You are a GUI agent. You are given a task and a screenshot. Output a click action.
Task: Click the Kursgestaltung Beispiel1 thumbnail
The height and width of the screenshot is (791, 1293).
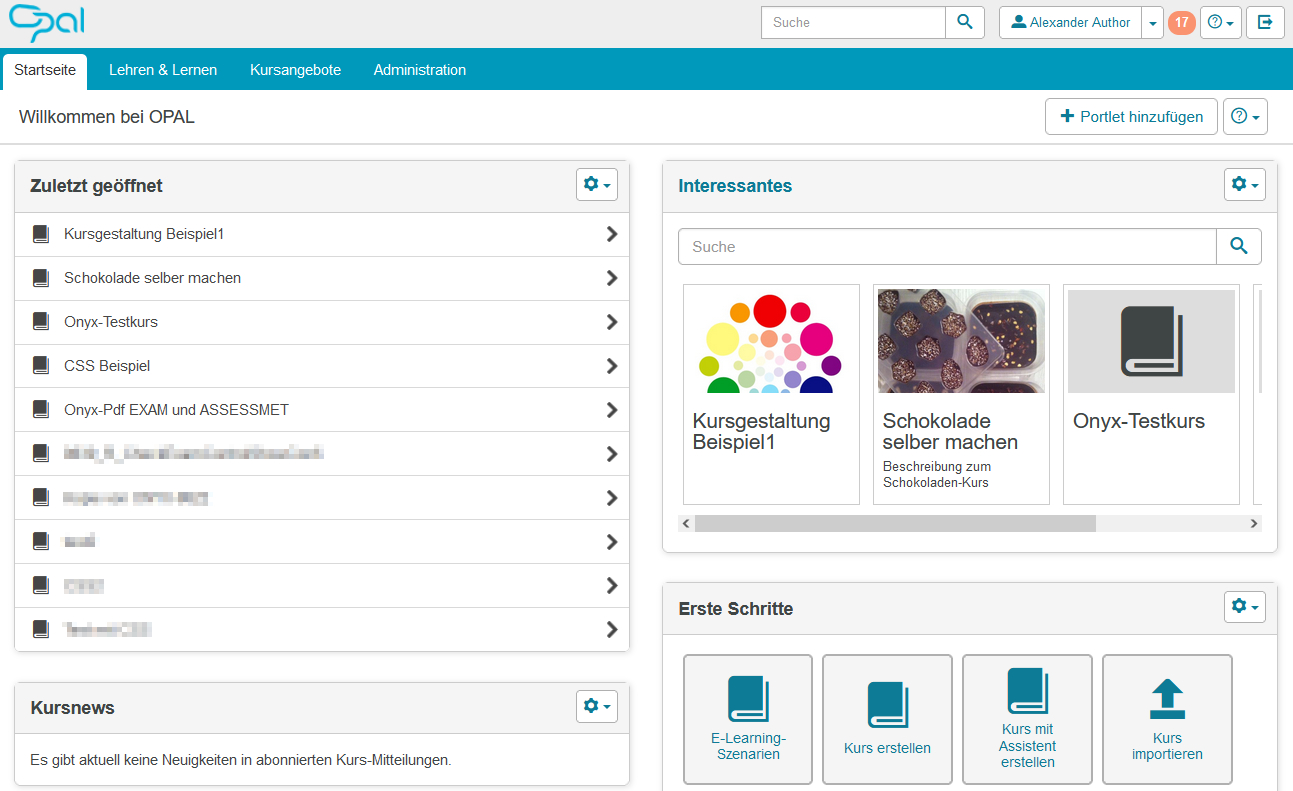(x=771, y=341)
